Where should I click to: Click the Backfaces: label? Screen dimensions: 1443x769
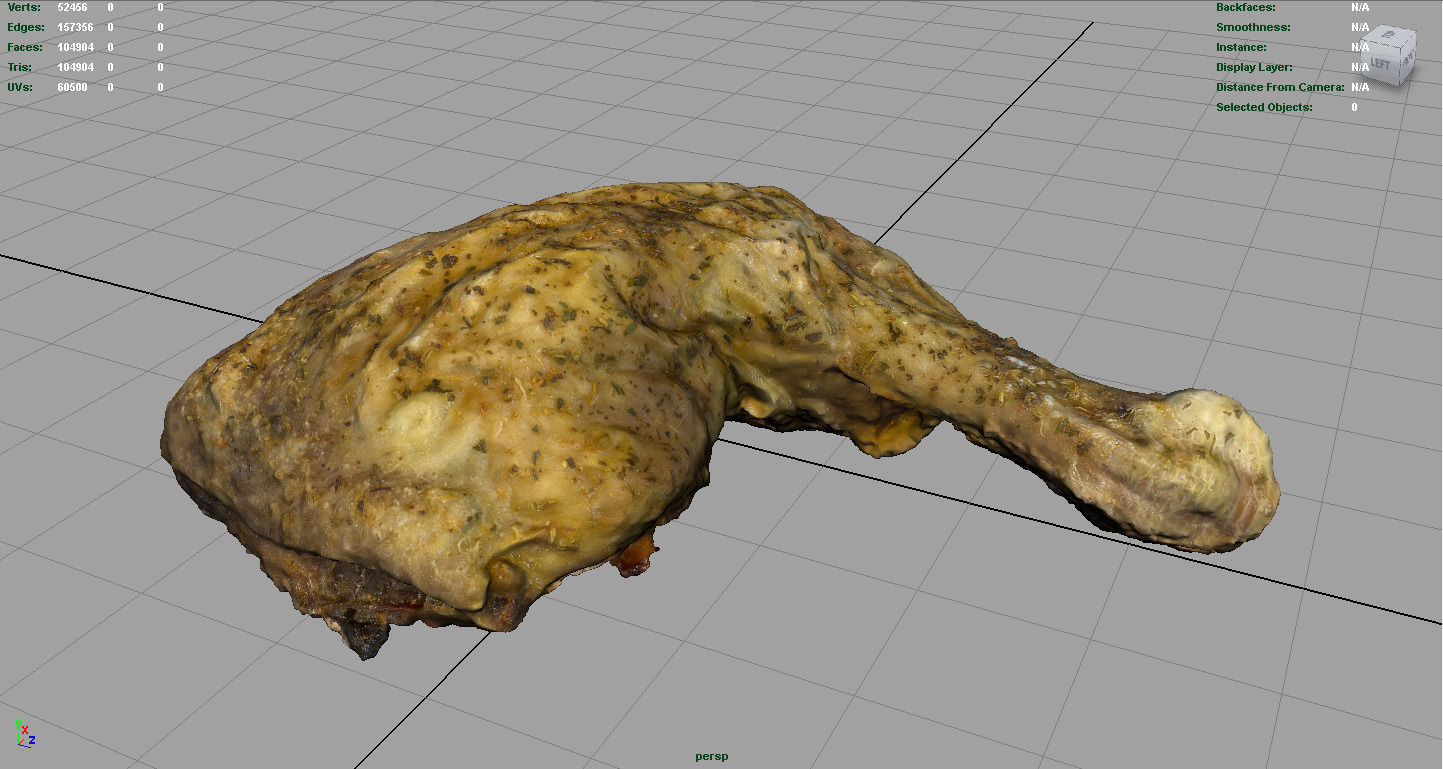[1246, 7]
